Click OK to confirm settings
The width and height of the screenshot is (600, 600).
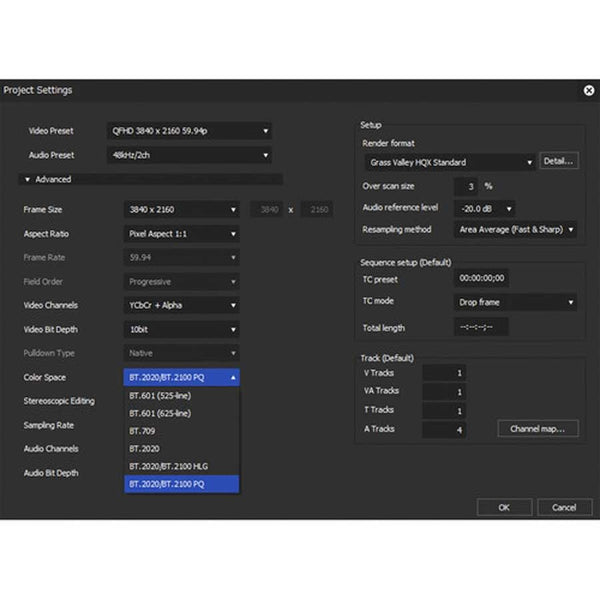click(504, 507)
